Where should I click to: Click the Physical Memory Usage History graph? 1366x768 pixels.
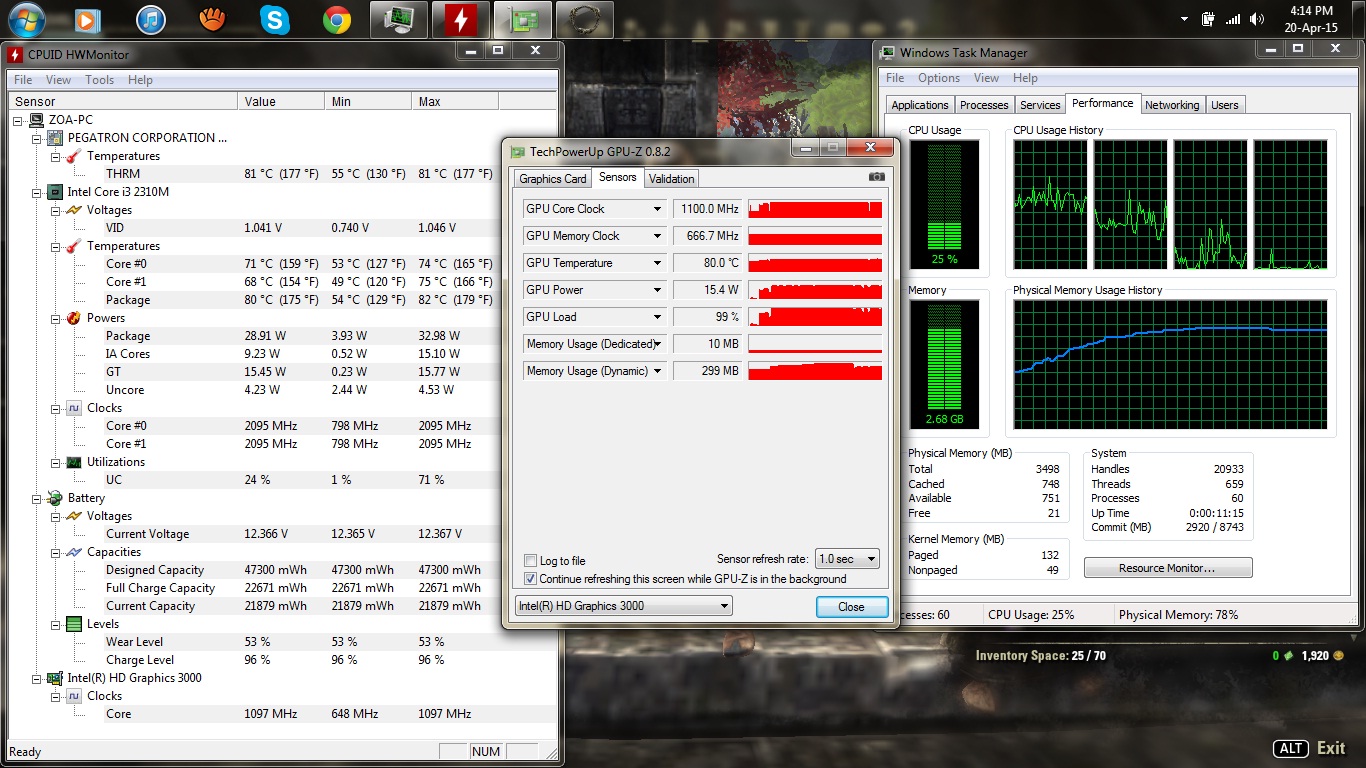pos(1170,364)
